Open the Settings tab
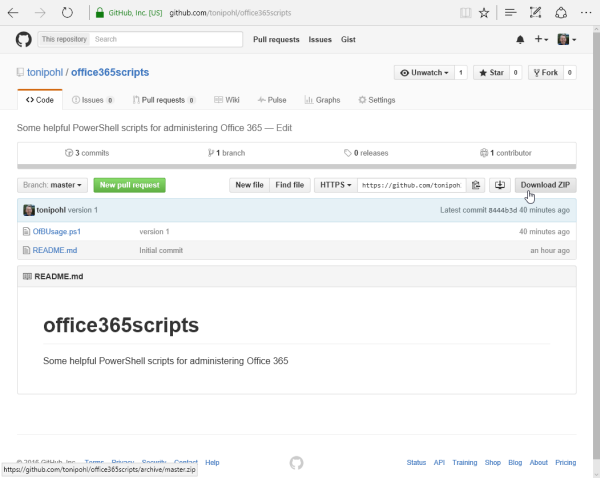 377,100
